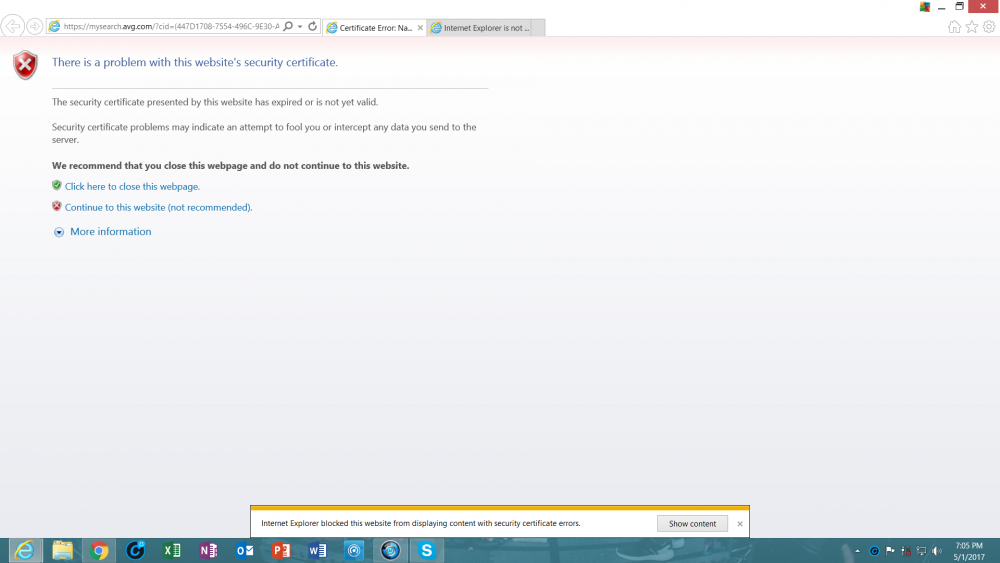Click the battery power tray icon
Image resolution: width=1000 pixels, height=563 pixels.
click(x=906, y=551)
